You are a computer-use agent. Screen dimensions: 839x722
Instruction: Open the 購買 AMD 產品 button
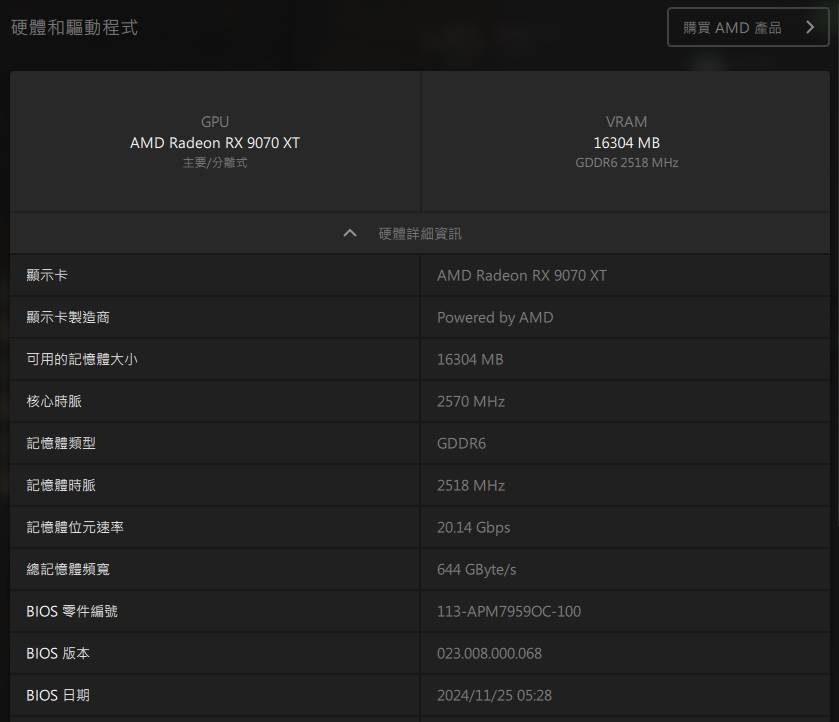[748, 27]
